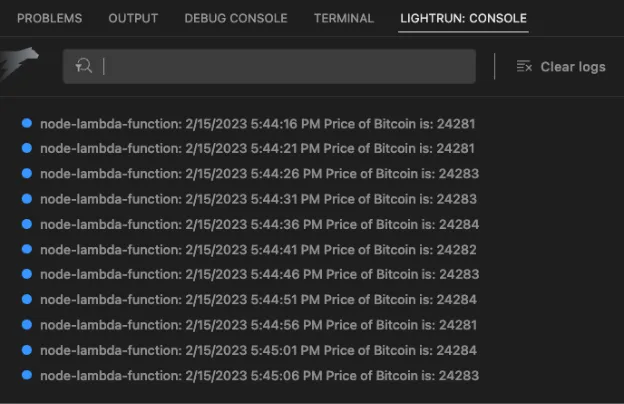Select the log entry showing price 24282
Viewport: 624px width, 404px height.
pos(257,249)
